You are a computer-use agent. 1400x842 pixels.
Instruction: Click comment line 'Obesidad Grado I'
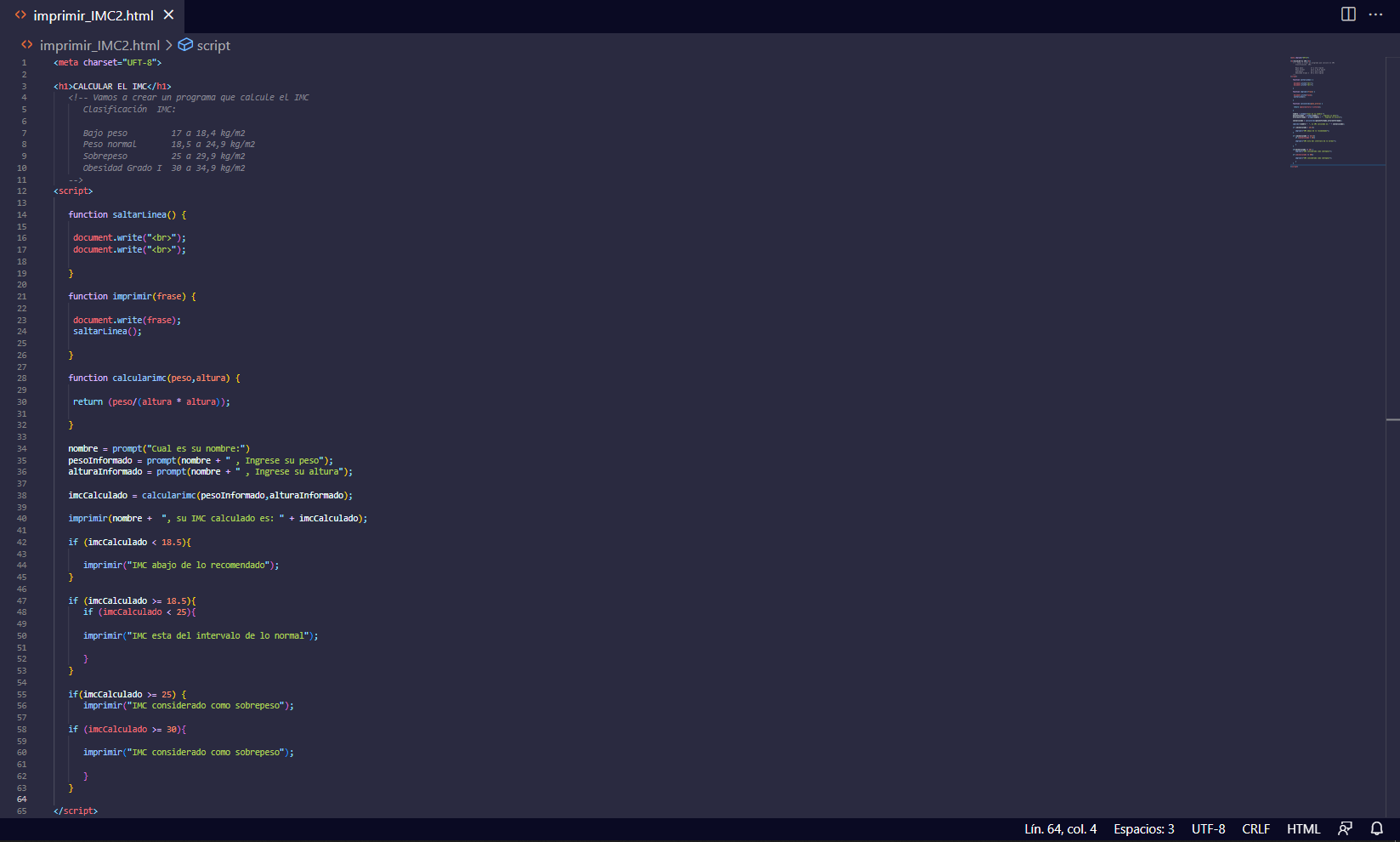pyautogui.click(x=164, y=168)
